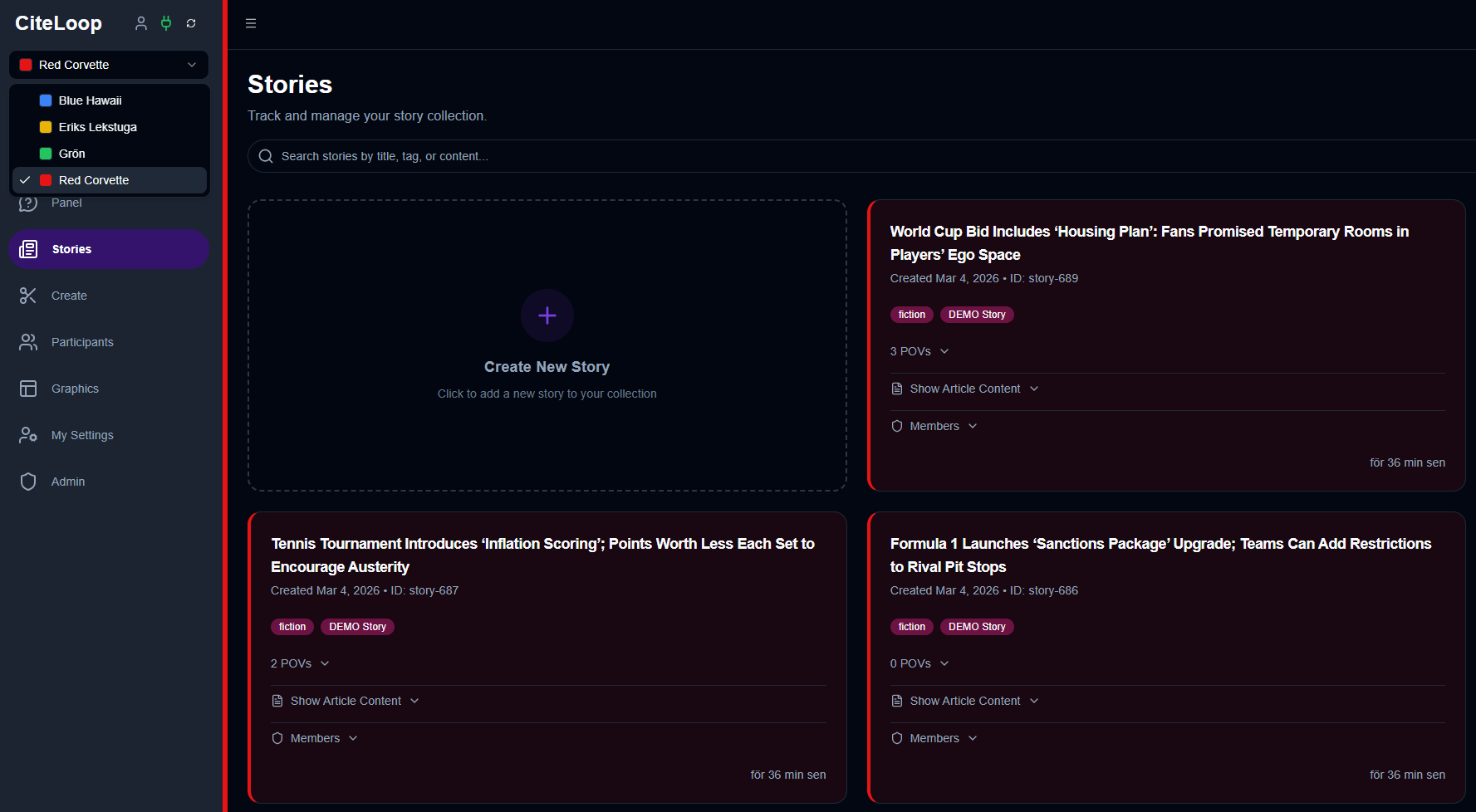Open Formula 1 Sanctions Package story title
This screenshot has height=812, width=1476.
coord(1161,555)
